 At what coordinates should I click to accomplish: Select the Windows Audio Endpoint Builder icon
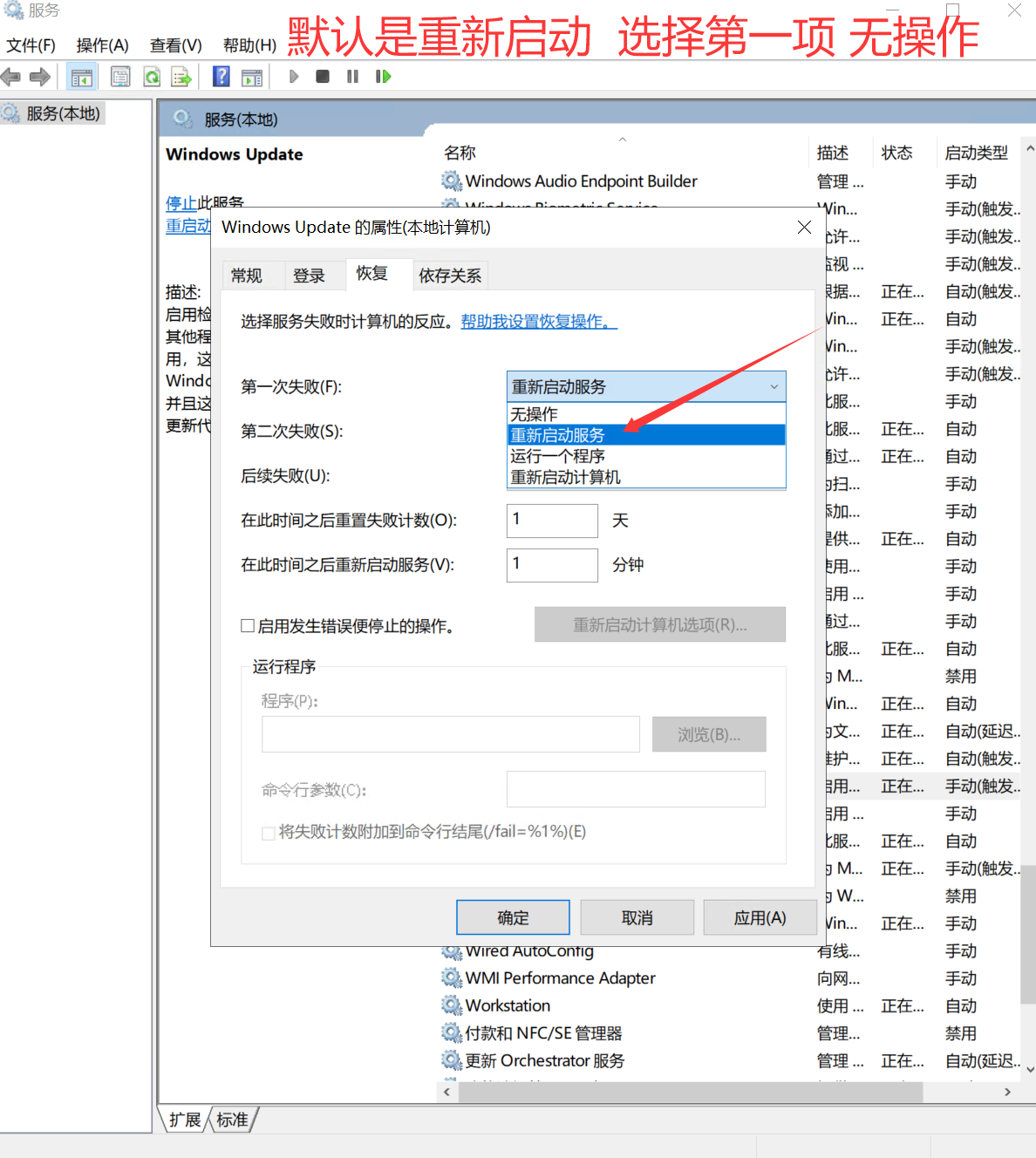[x=452, y=181]
